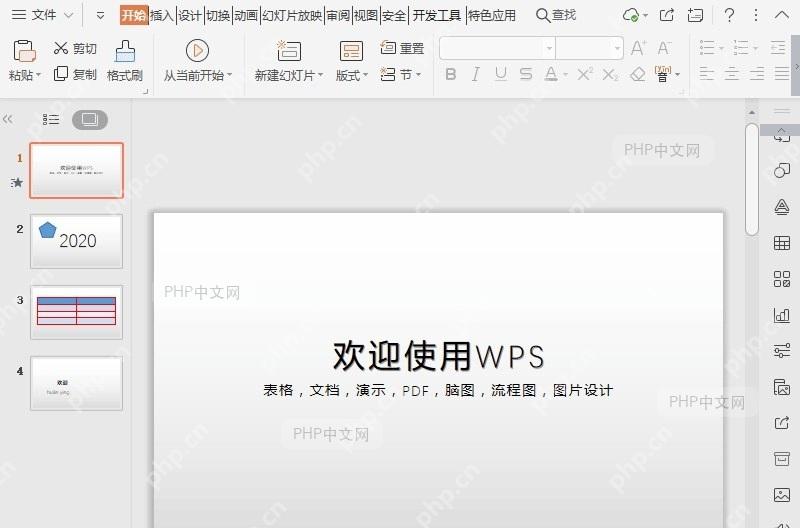
Task: Toggle Underline formatting
Action: click(x=501, y=74)
